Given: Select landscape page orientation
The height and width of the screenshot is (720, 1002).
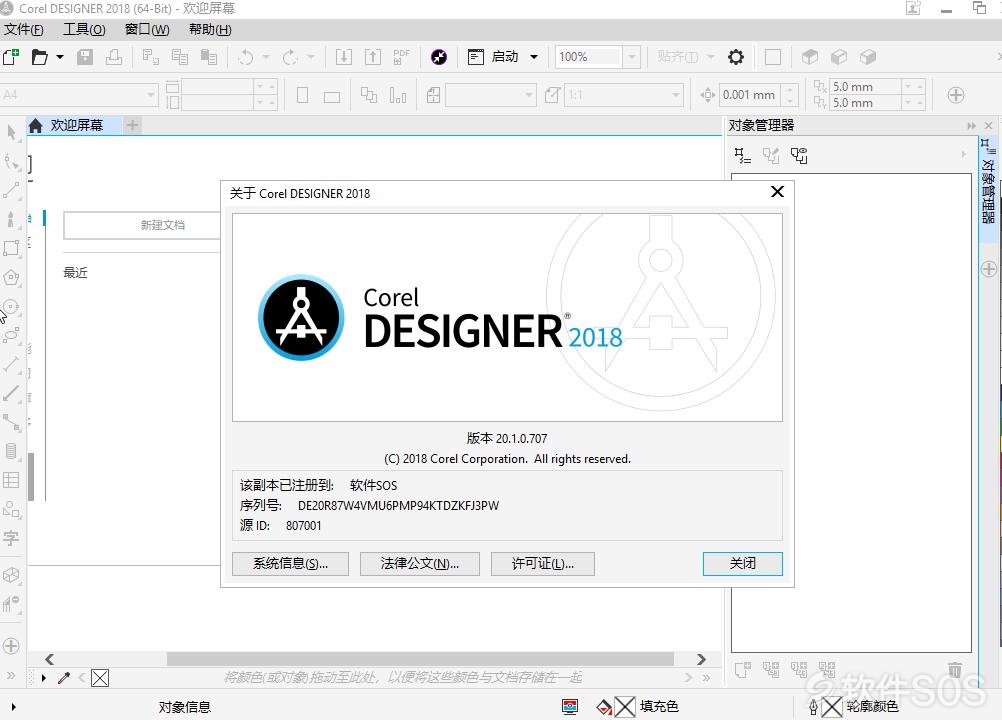Looking at the screenshot, I should tap(332, 96).
